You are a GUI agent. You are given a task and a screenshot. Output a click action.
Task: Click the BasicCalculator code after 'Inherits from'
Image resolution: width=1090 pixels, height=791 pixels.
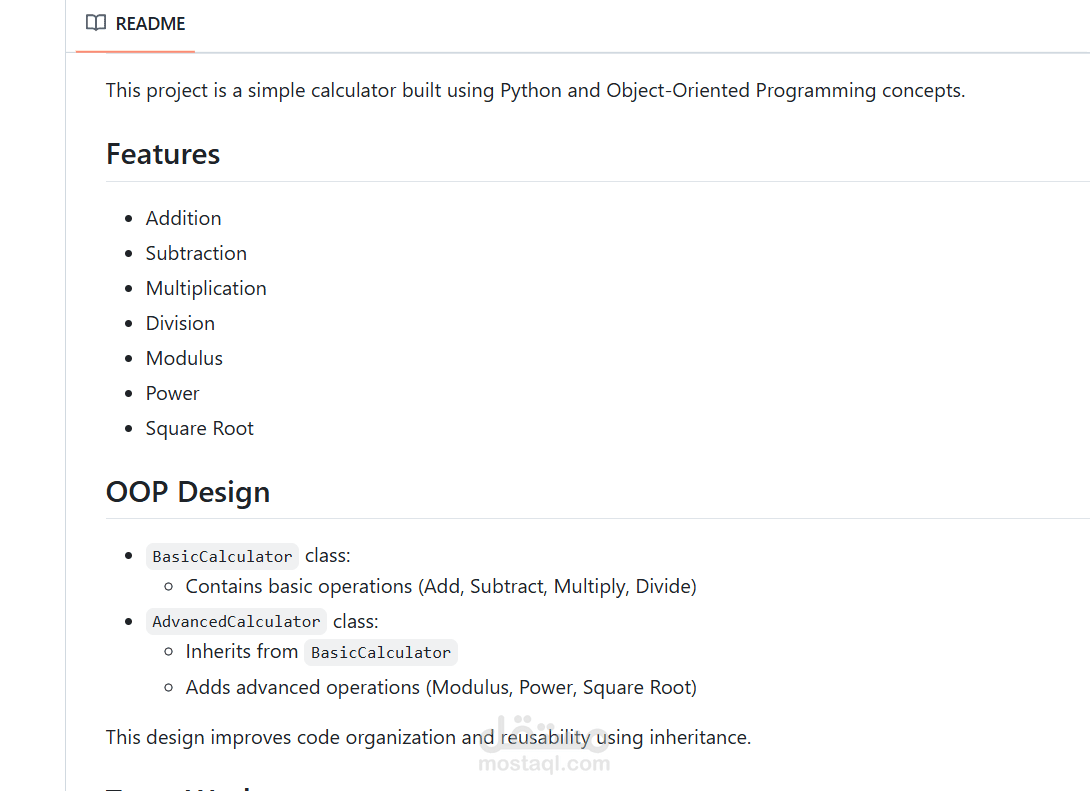click(381, 652)
